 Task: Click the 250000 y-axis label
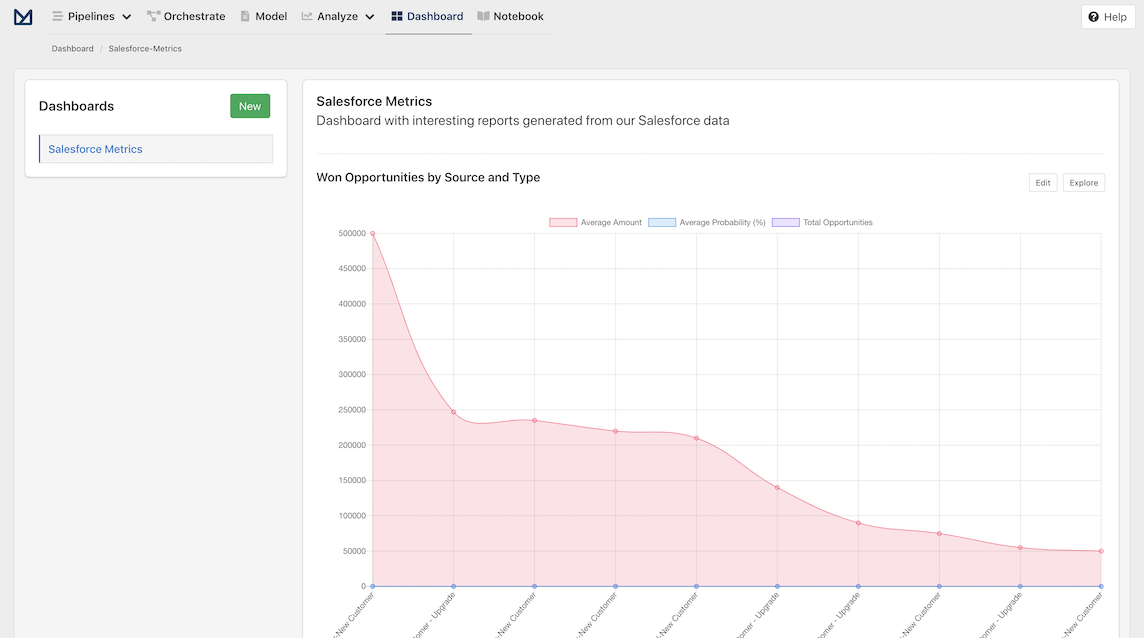(352, 410)
